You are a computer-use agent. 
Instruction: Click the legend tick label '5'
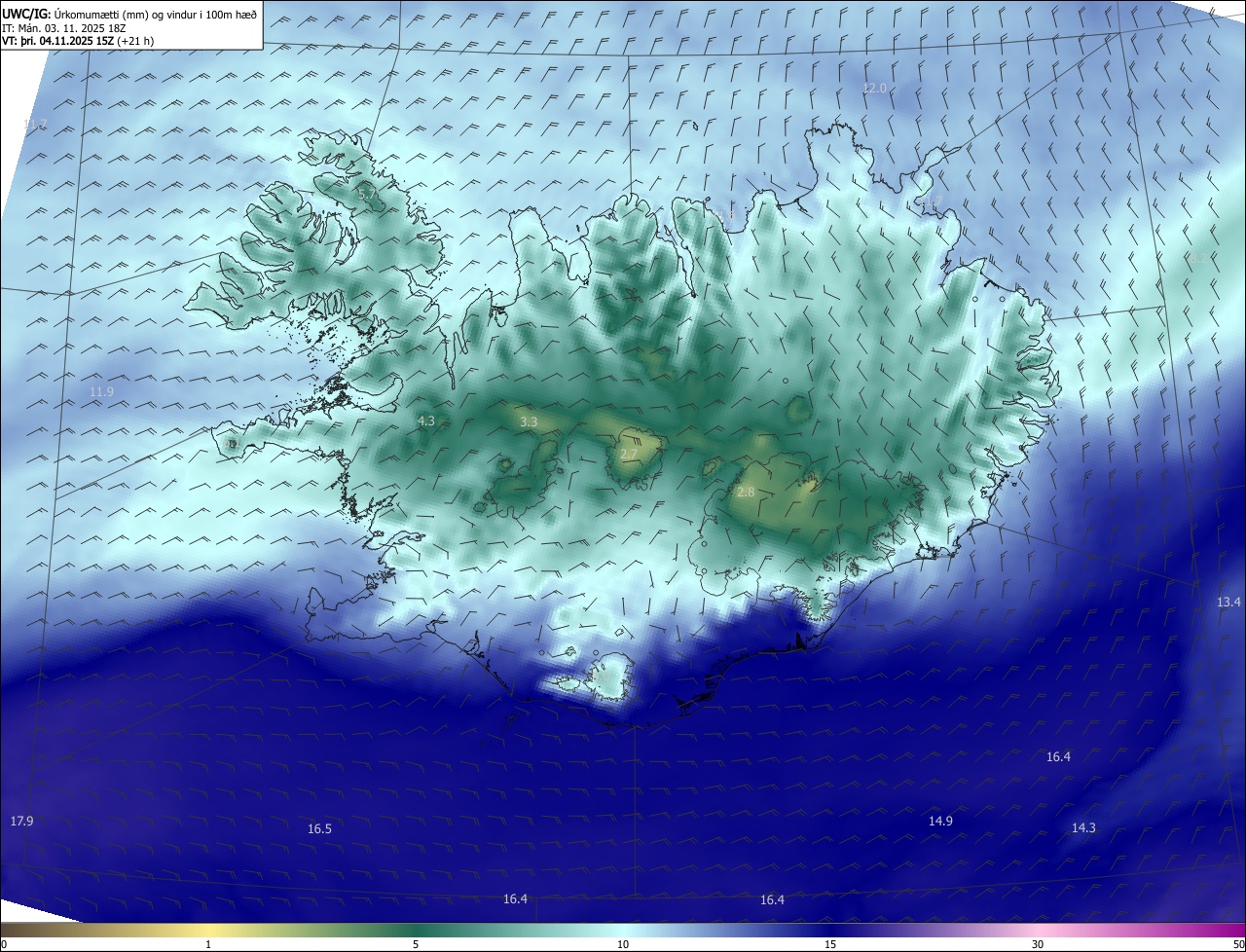(x=416, y=944)
